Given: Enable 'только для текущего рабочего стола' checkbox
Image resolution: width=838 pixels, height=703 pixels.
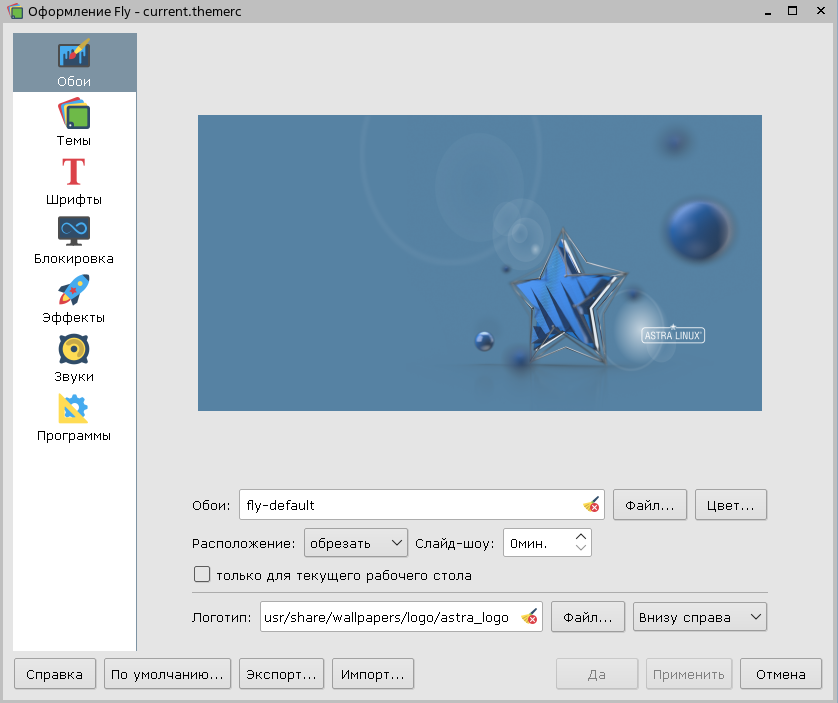Looking at the screenshot, I should (x=202, y=575).
